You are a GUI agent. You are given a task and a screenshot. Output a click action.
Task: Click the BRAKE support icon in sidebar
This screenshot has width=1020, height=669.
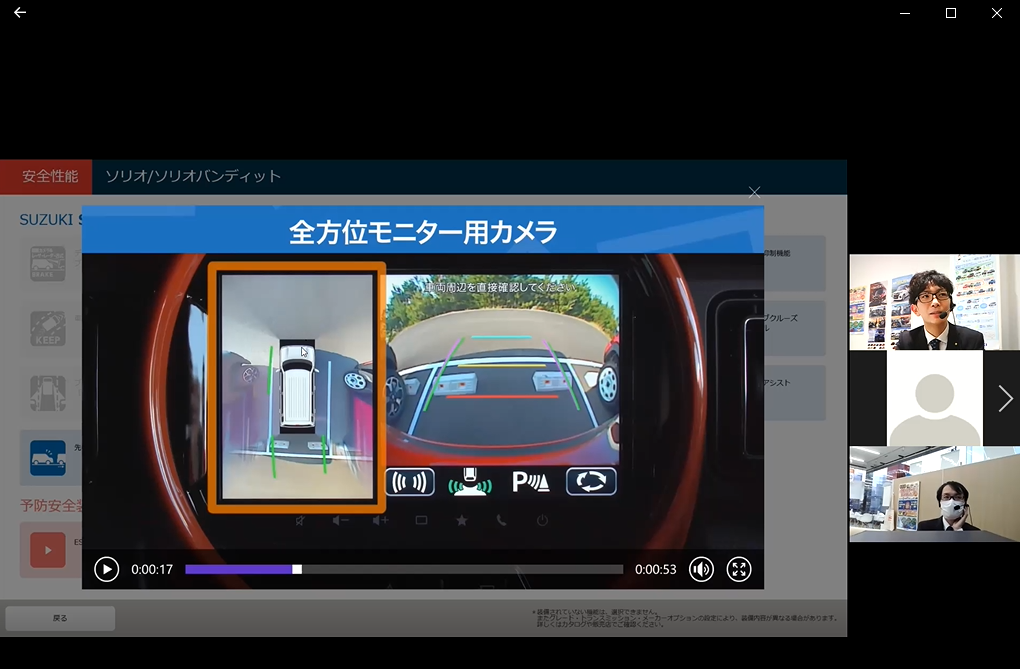(x=48, y=263)
